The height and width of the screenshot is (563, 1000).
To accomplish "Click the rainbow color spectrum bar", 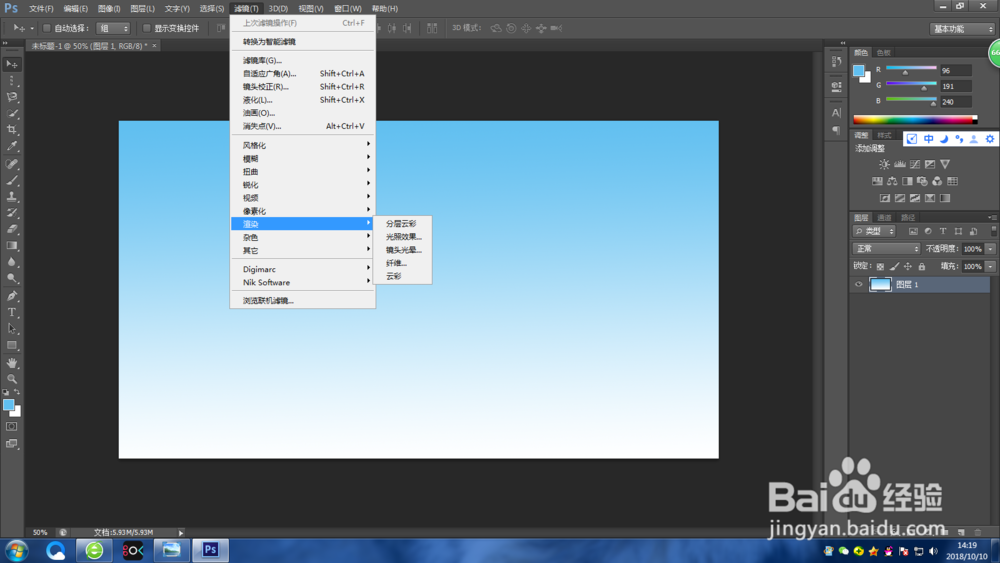I will click(915, 119).
